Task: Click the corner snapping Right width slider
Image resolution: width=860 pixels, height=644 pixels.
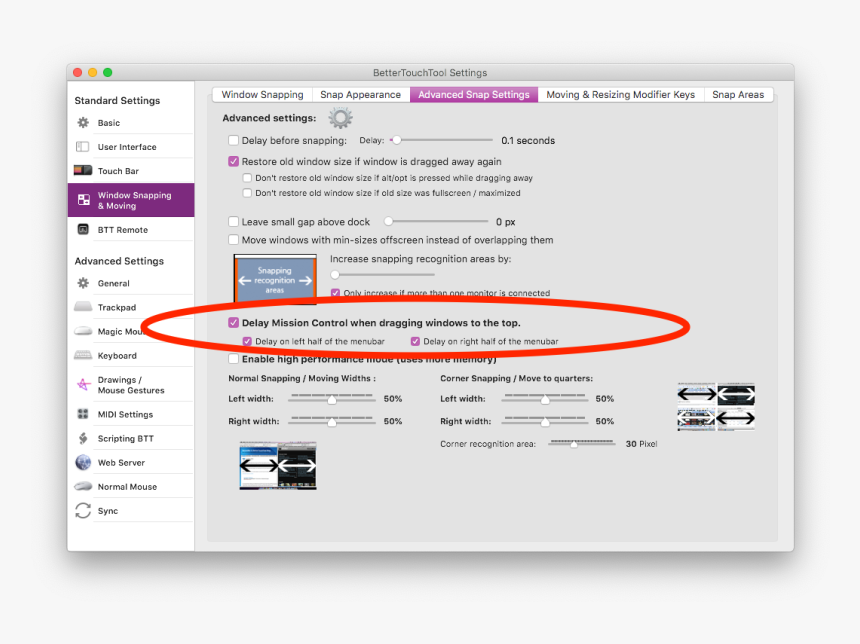Action: pyautogui.click(x=544, y=421)
